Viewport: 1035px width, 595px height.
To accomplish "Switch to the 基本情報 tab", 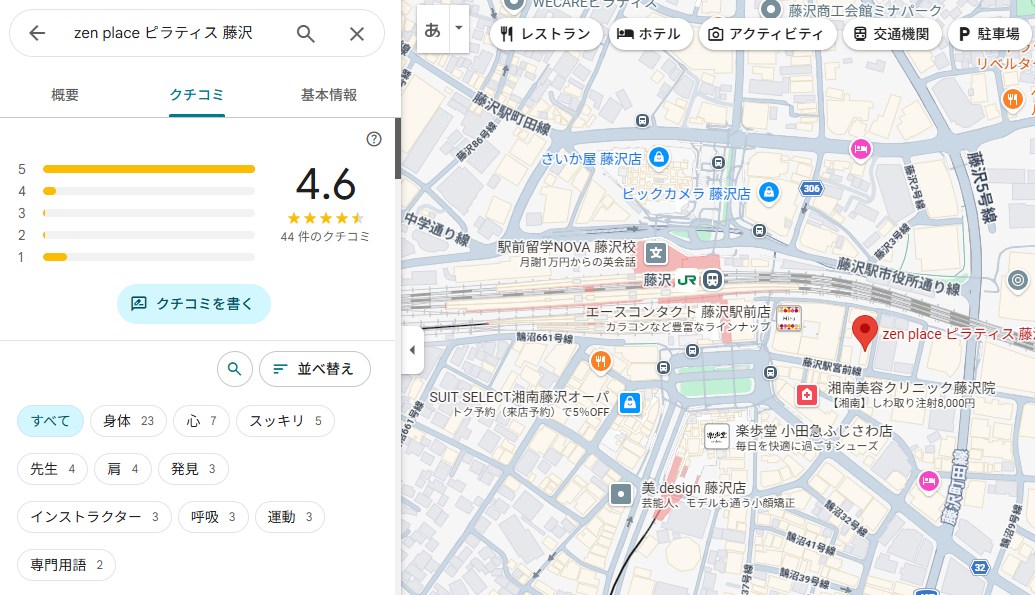I will click(329, 95).
